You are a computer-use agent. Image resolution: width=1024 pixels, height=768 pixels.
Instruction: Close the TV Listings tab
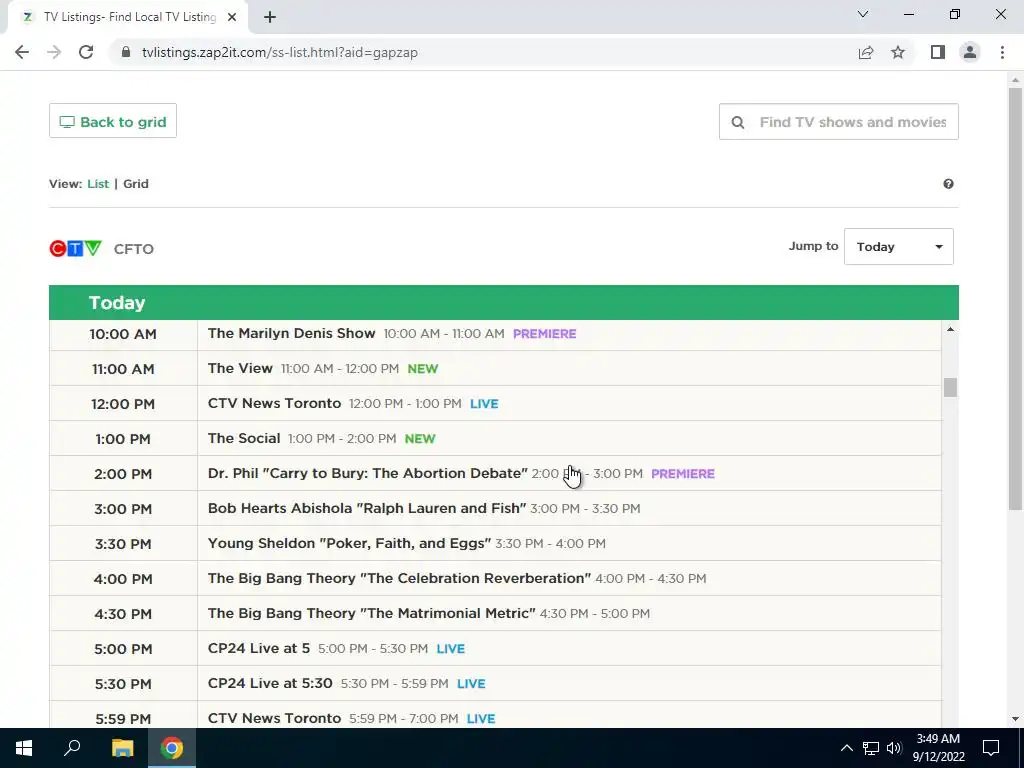point(232,17)
